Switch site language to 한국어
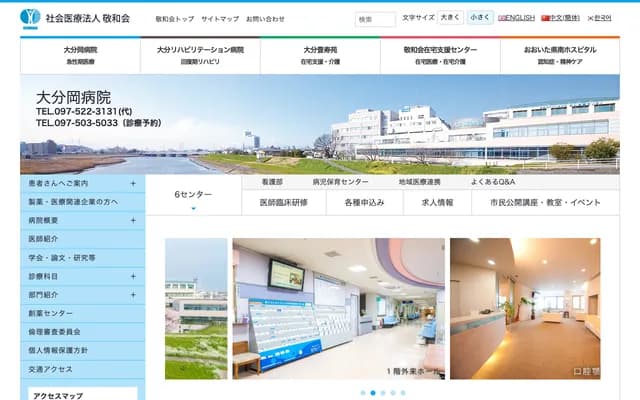 point(603,18)
